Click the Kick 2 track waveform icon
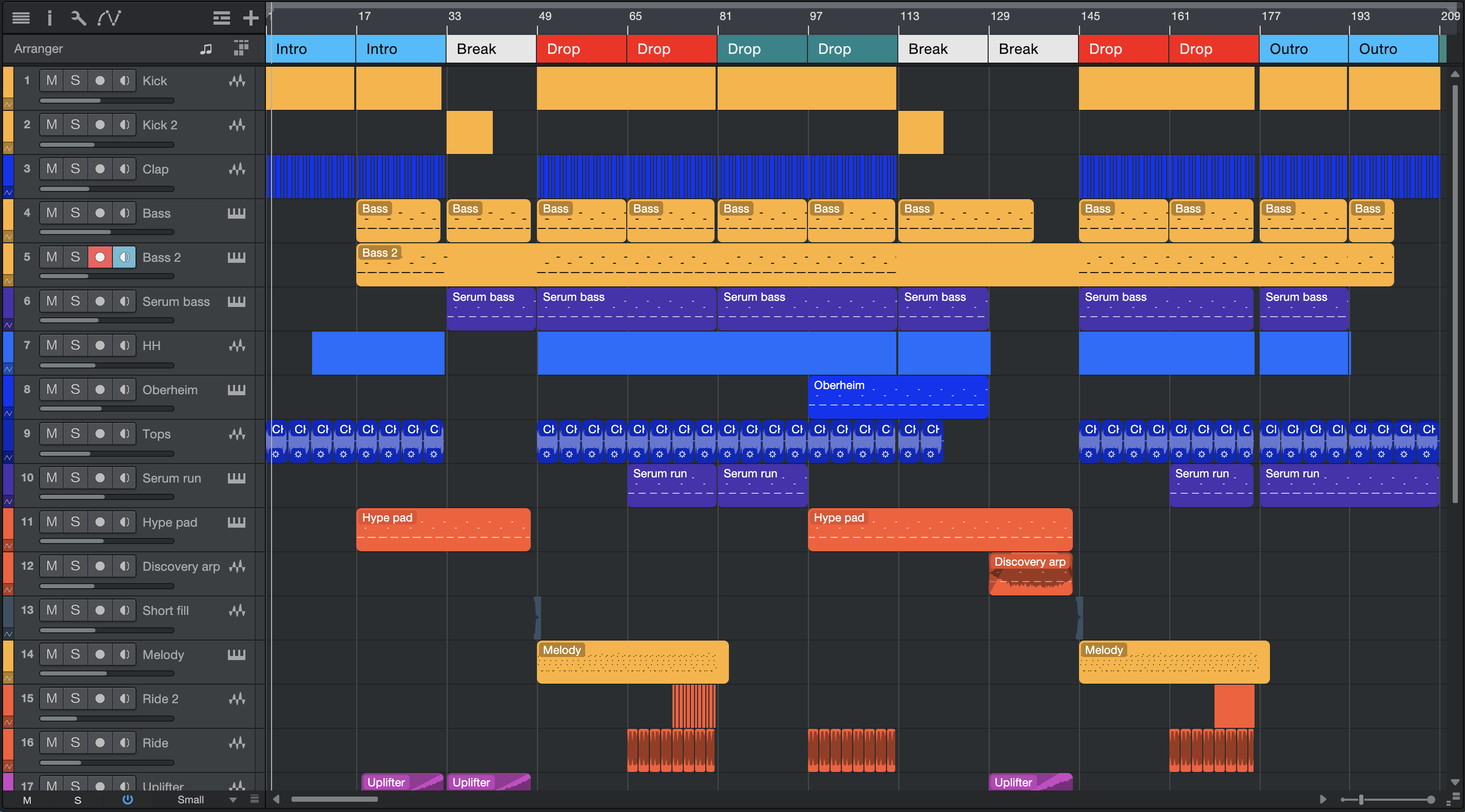The height and width of the screenshot is (812, 1465). point(237,125)
